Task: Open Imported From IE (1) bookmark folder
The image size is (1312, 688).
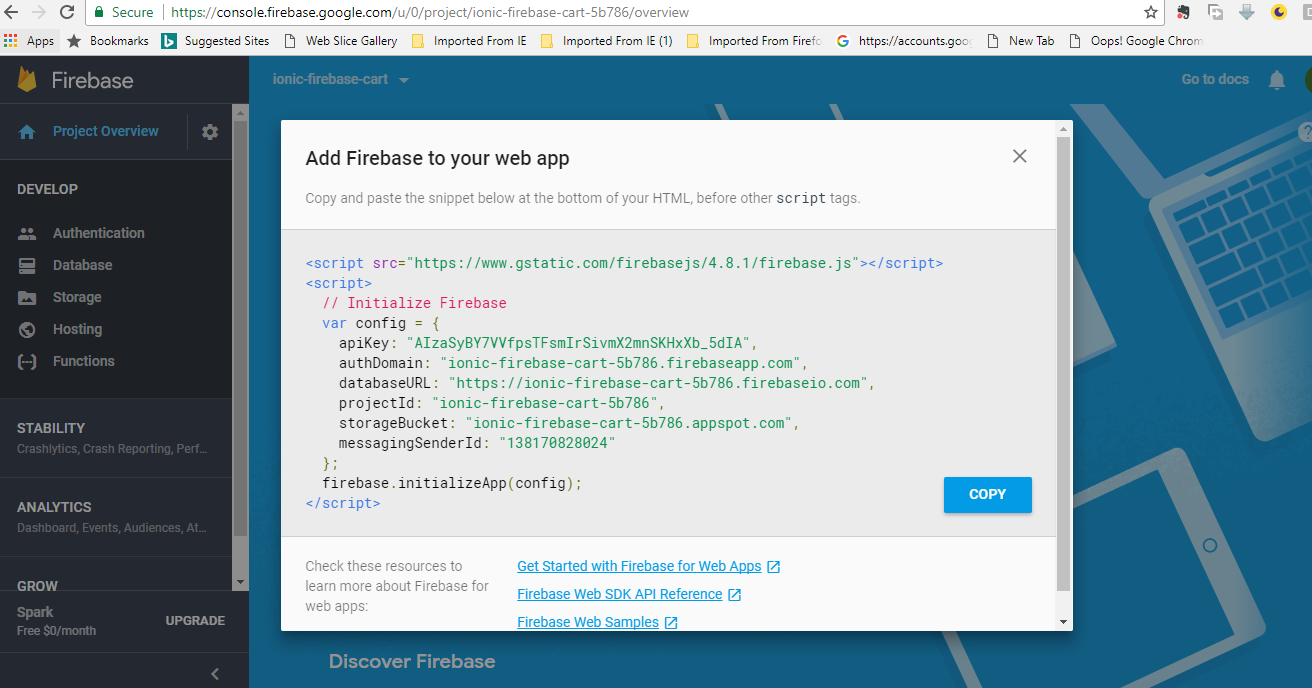Action: click(606, 41)
